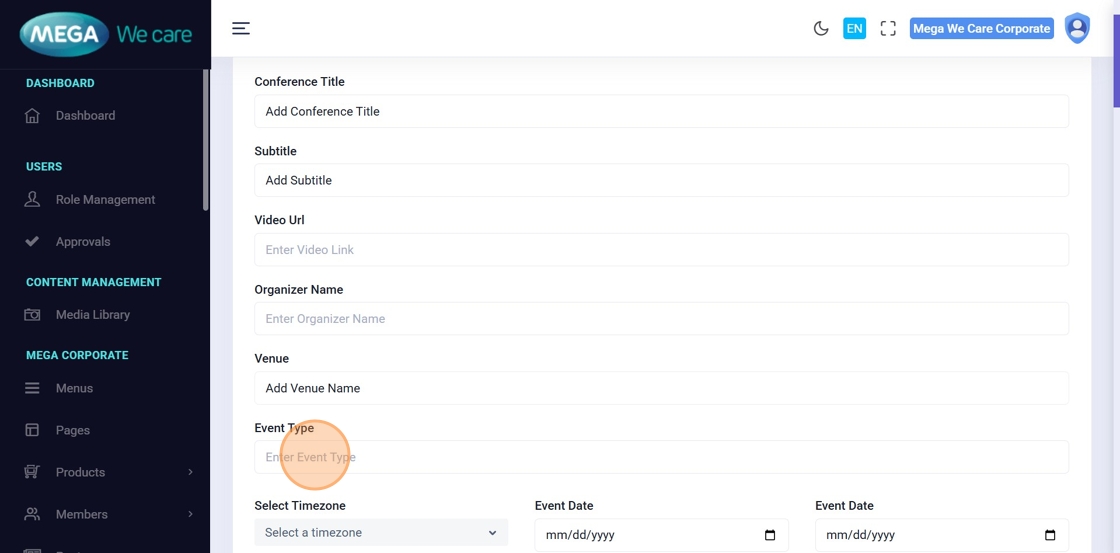
Task: Enter fullscreen mode icon
Action: 888,28
